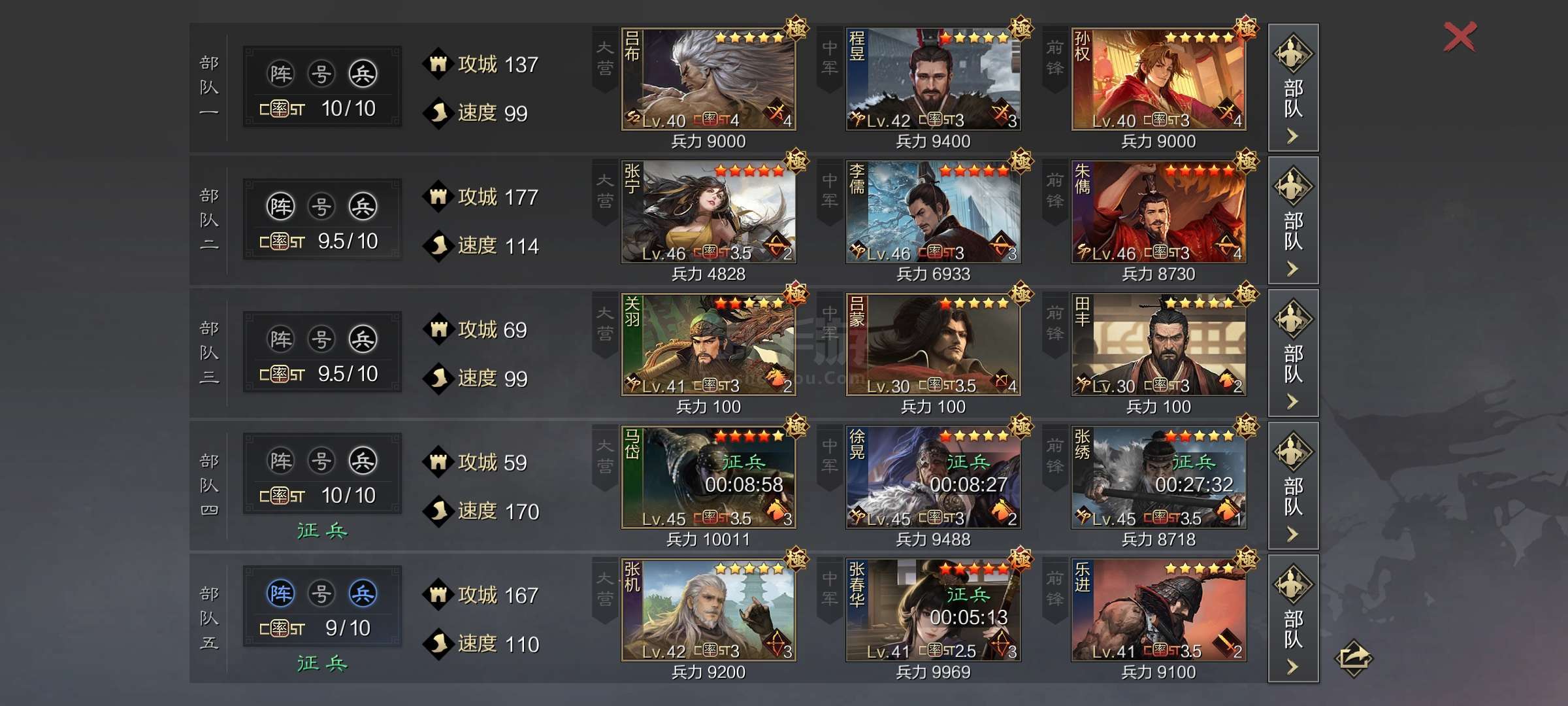Screen dimensions: 1568x706
Task: Toggle the 阵 formation icon for 部队二
Action: tap(281, 207)
